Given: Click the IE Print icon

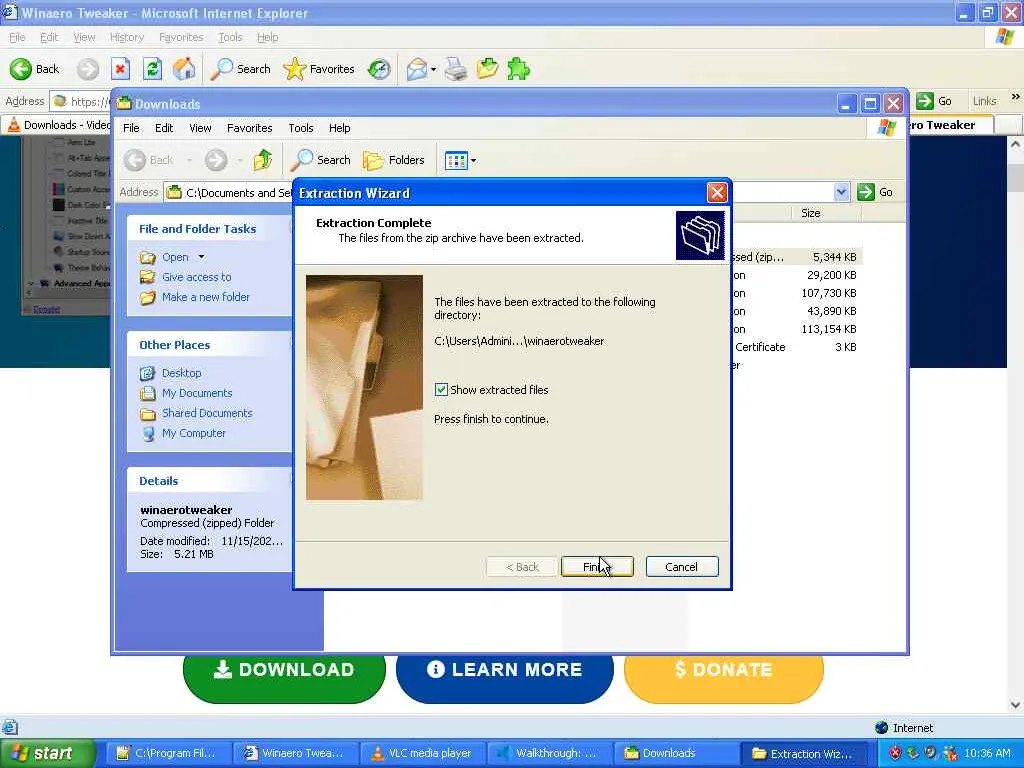Looking at the screenshot, I should [456, 69].
